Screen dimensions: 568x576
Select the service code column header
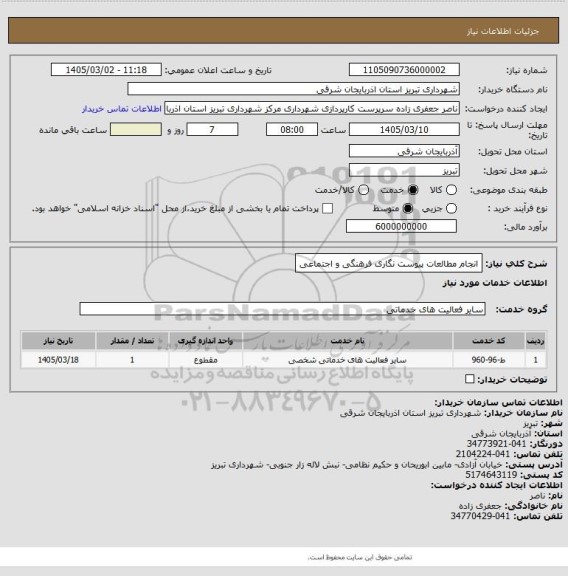point(489,341)
